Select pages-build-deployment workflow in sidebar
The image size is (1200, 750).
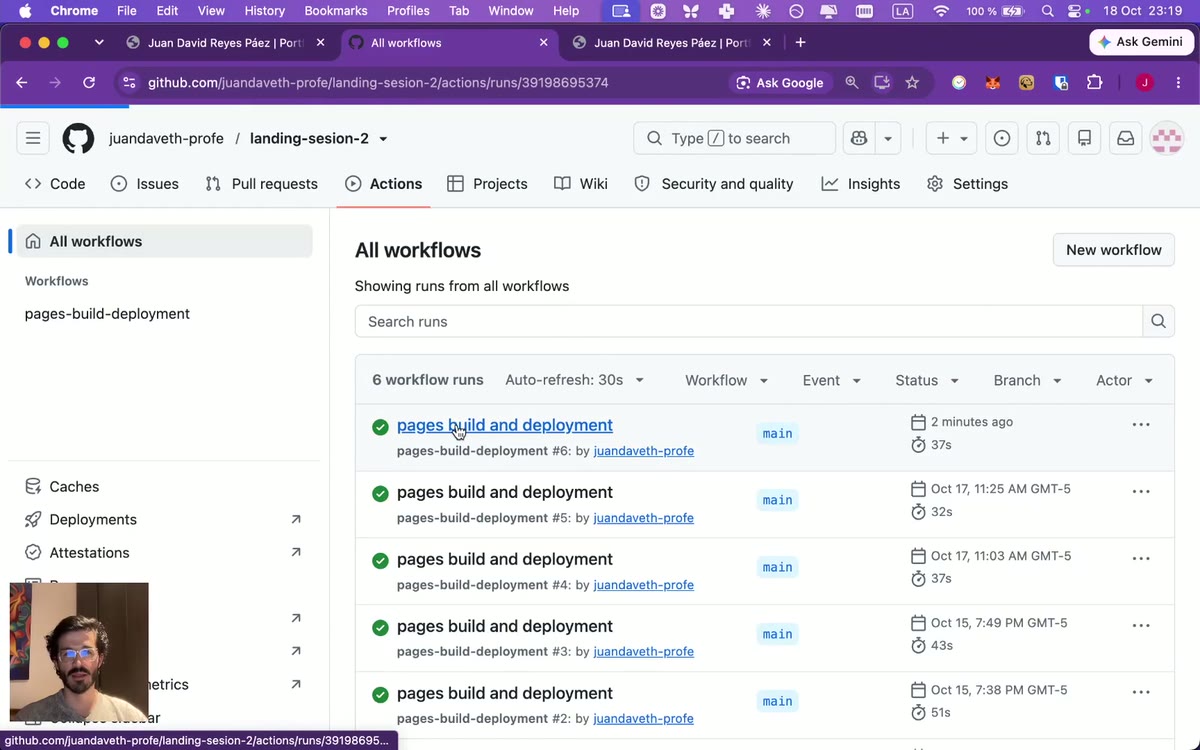[107, 314]
